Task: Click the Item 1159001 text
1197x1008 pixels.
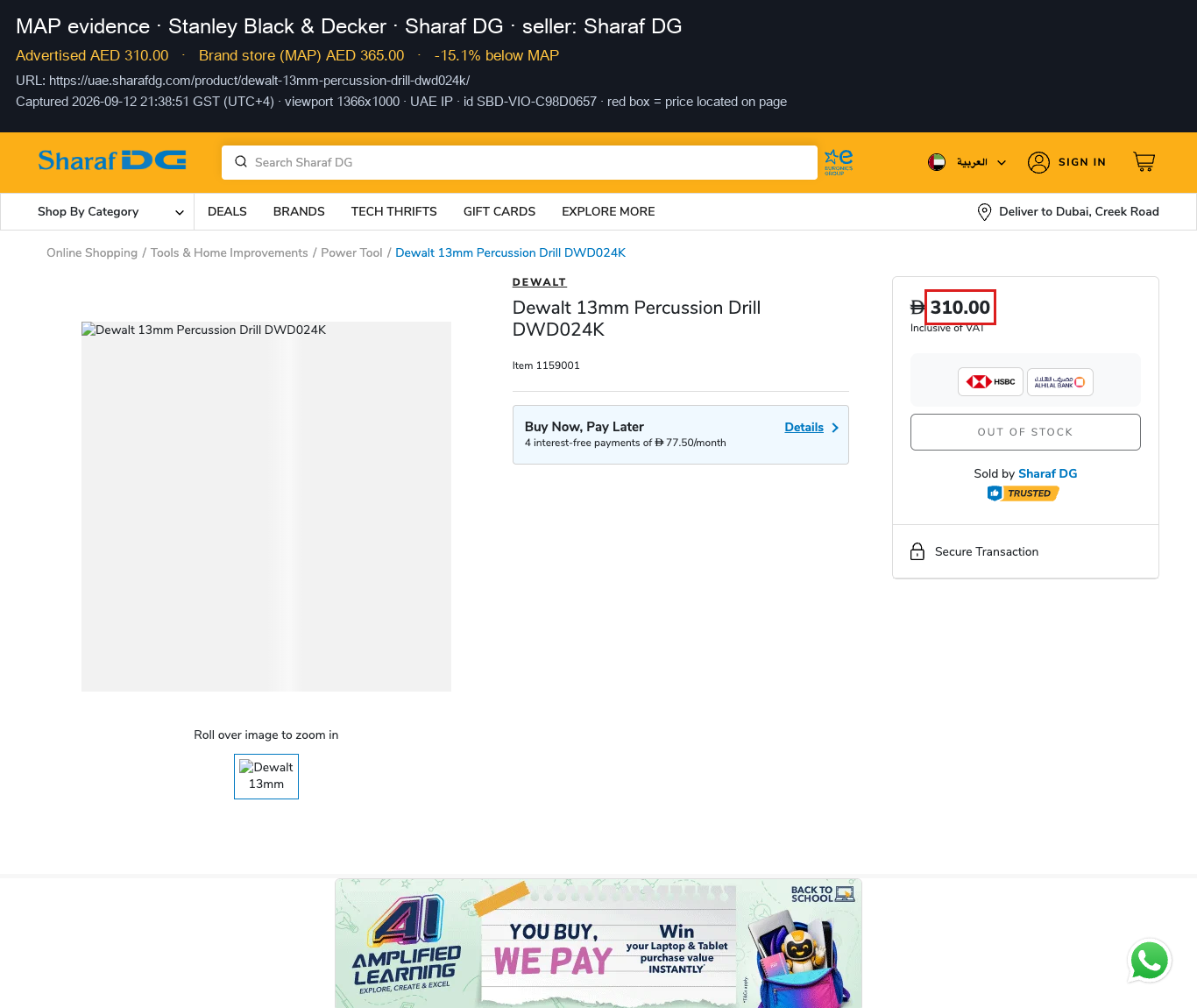Action: point(546,366)
